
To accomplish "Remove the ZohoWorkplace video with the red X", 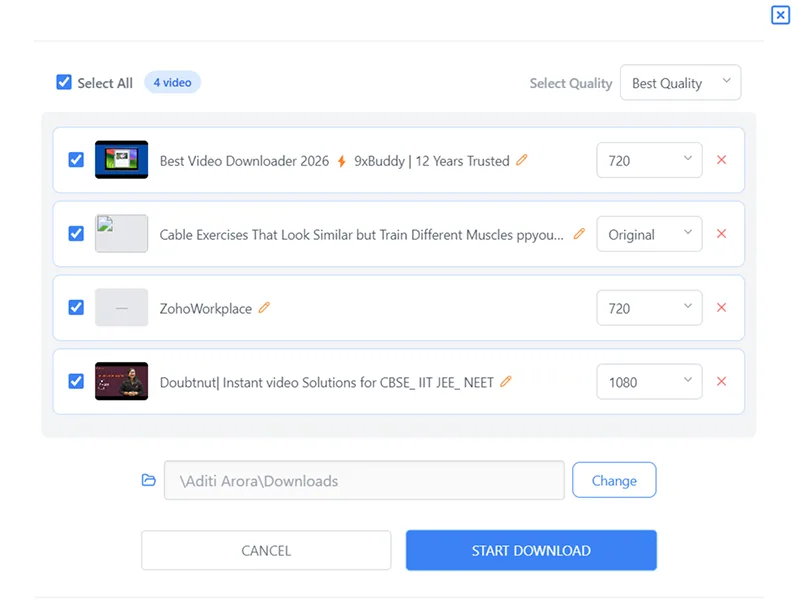I will (722, 308).
